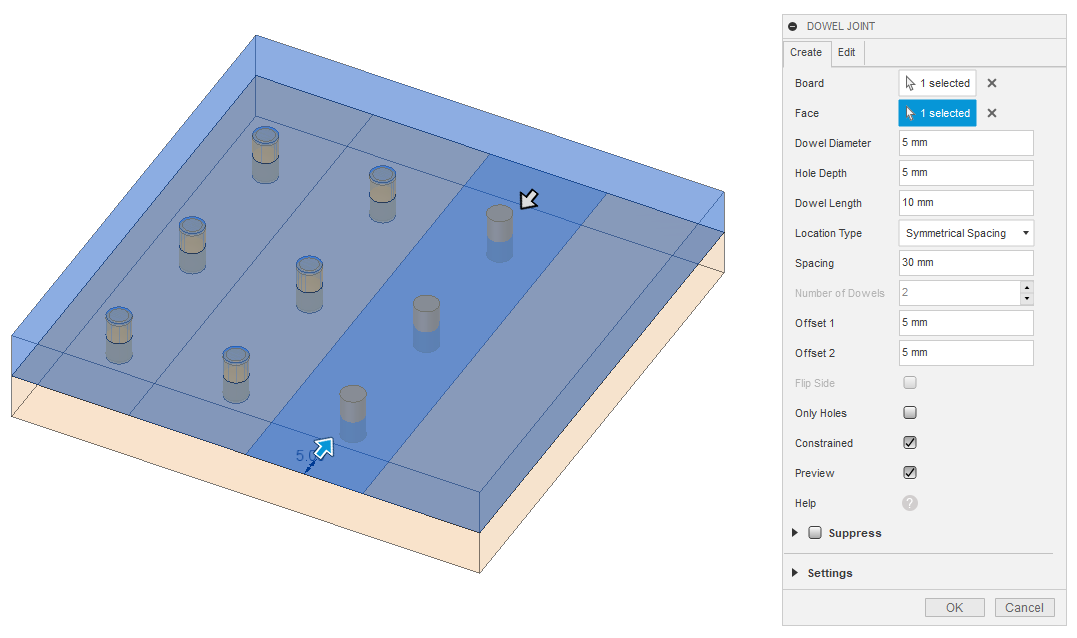Viewport: 1077px width, 638px height.
Task: Click the Dowel Diameter input field
Action: (966, 143)
